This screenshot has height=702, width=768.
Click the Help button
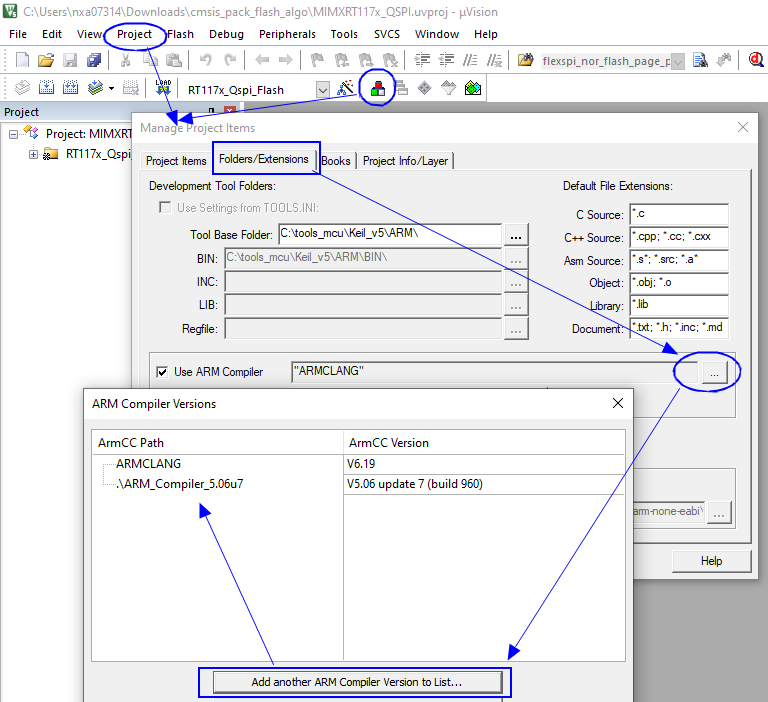pyautogui.click(x=711, y=561)
